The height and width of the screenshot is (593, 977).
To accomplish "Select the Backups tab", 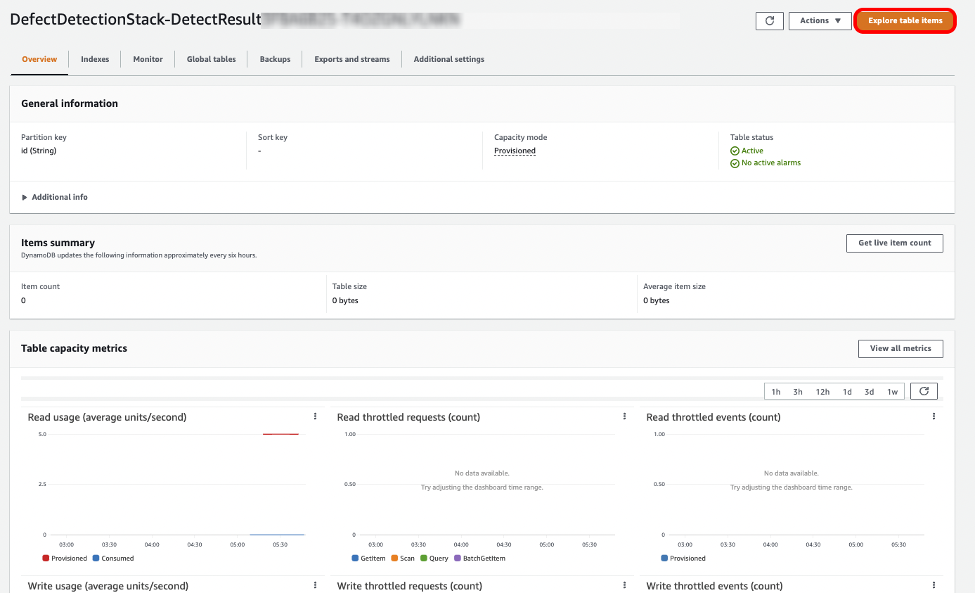I will [x=275, y=59].
